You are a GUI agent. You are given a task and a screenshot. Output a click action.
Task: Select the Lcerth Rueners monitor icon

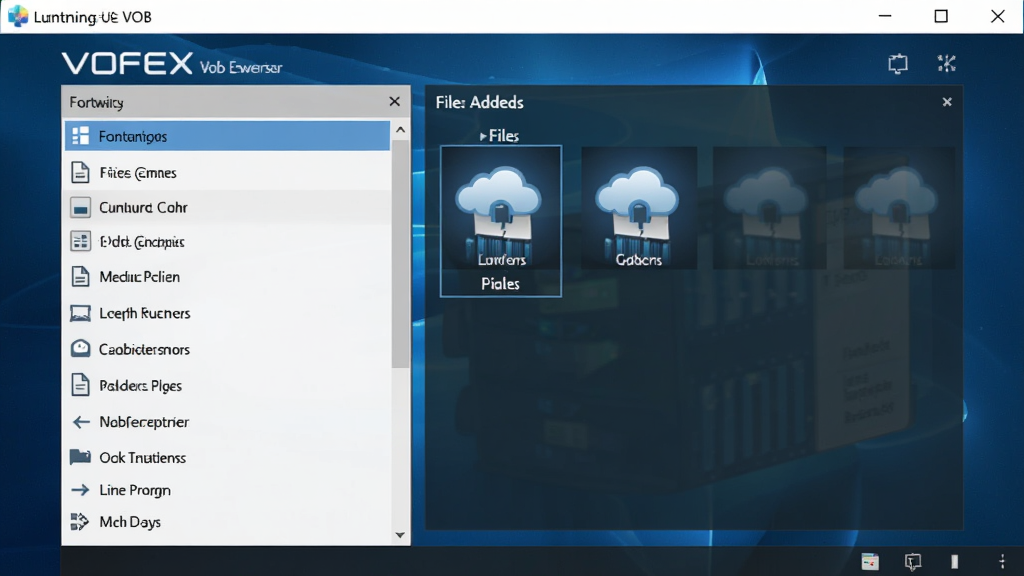click(80, 313)
